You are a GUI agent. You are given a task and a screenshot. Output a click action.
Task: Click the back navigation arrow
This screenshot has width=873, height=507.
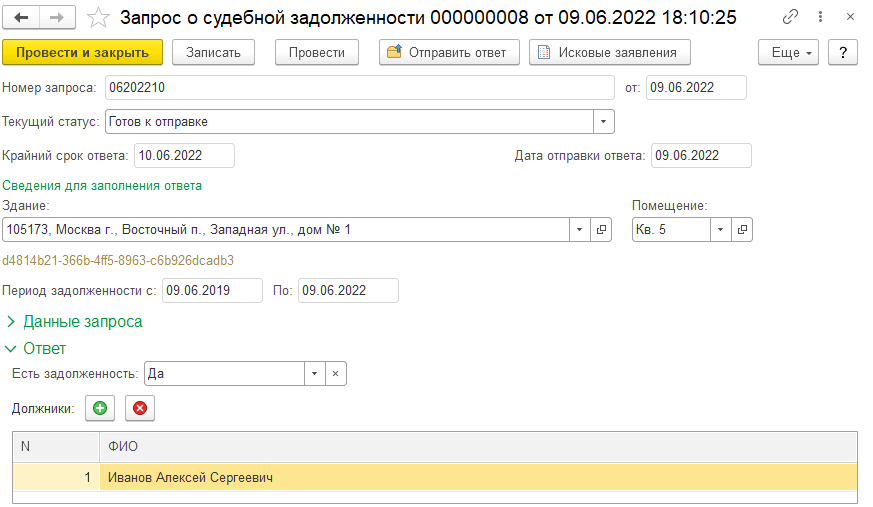tap(21, 18)
